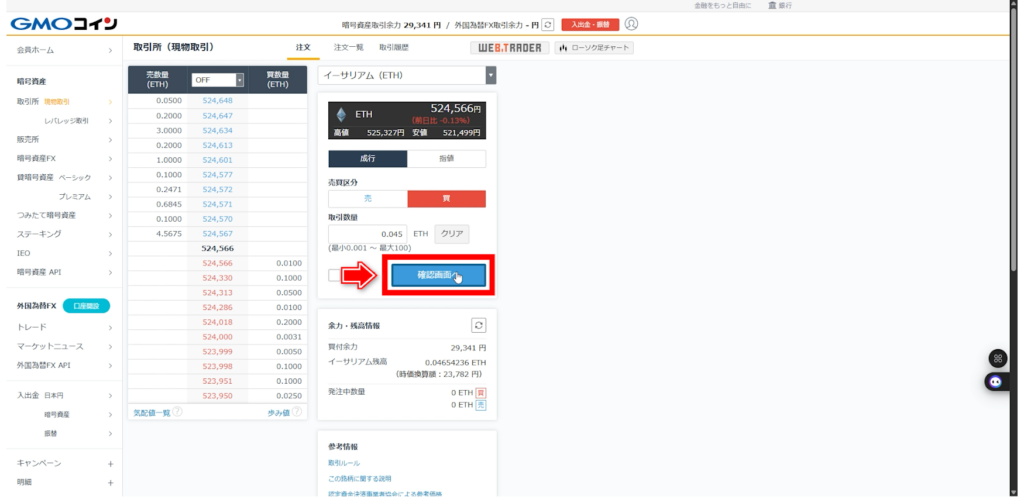Open the イーサリアム (ETH) currency dropdown
Screen dimensions: 1024x503
pos(407,75)
